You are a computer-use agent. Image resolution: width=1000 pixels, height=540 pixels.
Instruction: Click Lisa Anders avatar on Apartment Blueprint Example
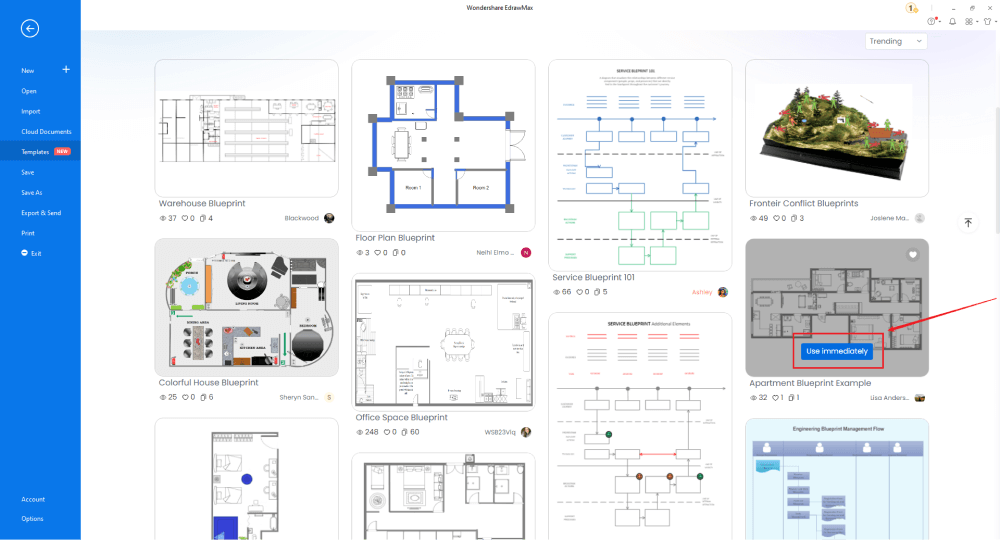(x=920, y=398)
